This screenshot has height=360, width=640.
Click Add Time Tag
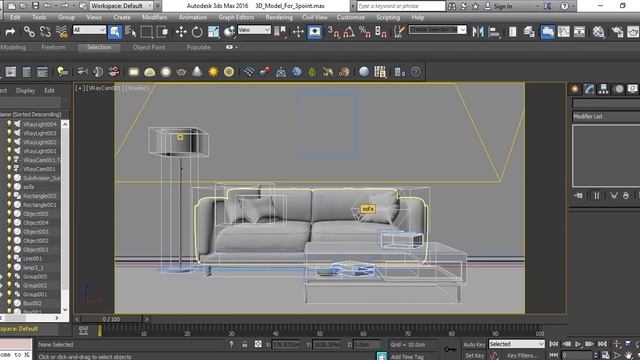pos(407,356)
